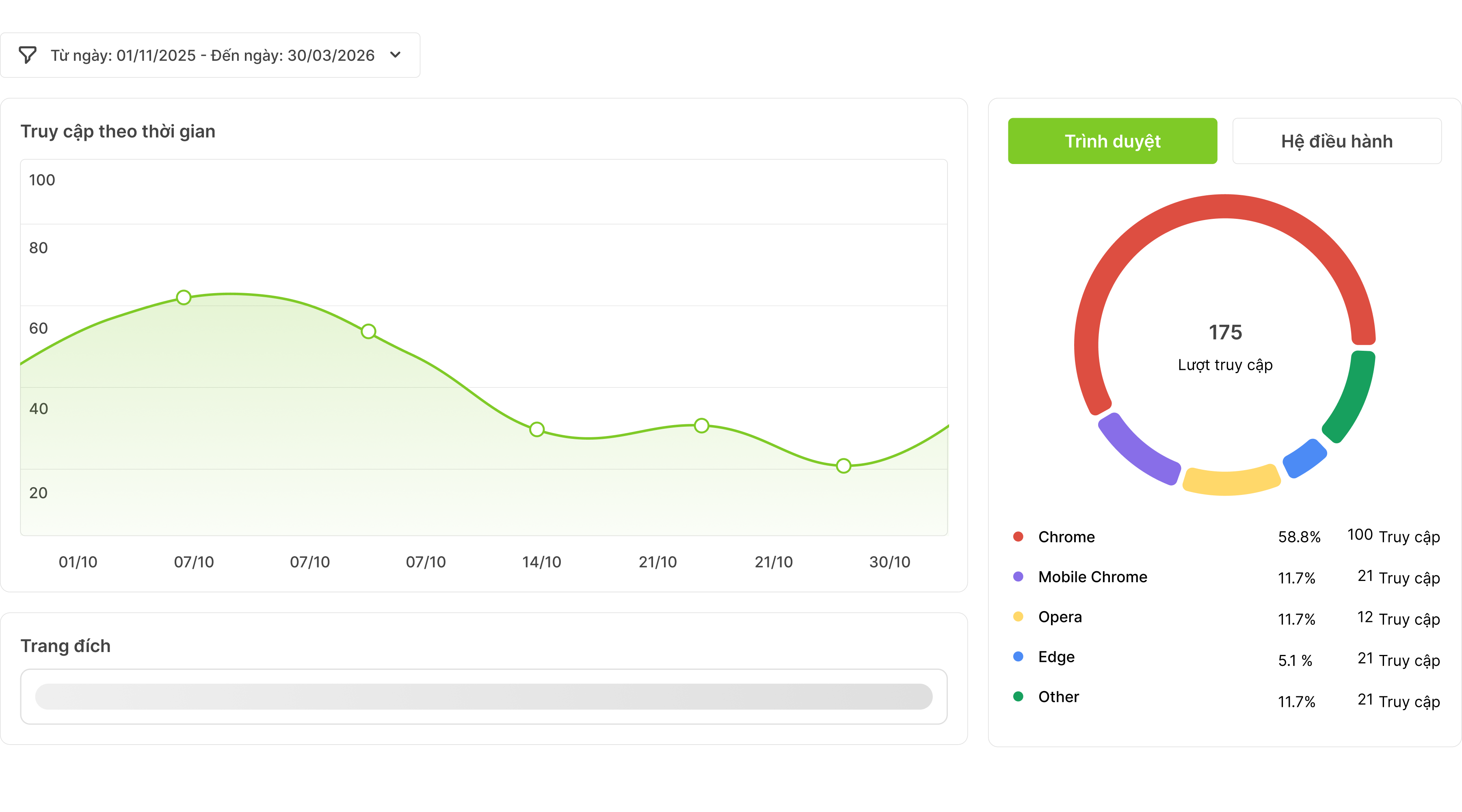Screen dimensions: 1462x812
Task: Click the yellow Opera legend dot
Action: click(x=1018, y=617)
